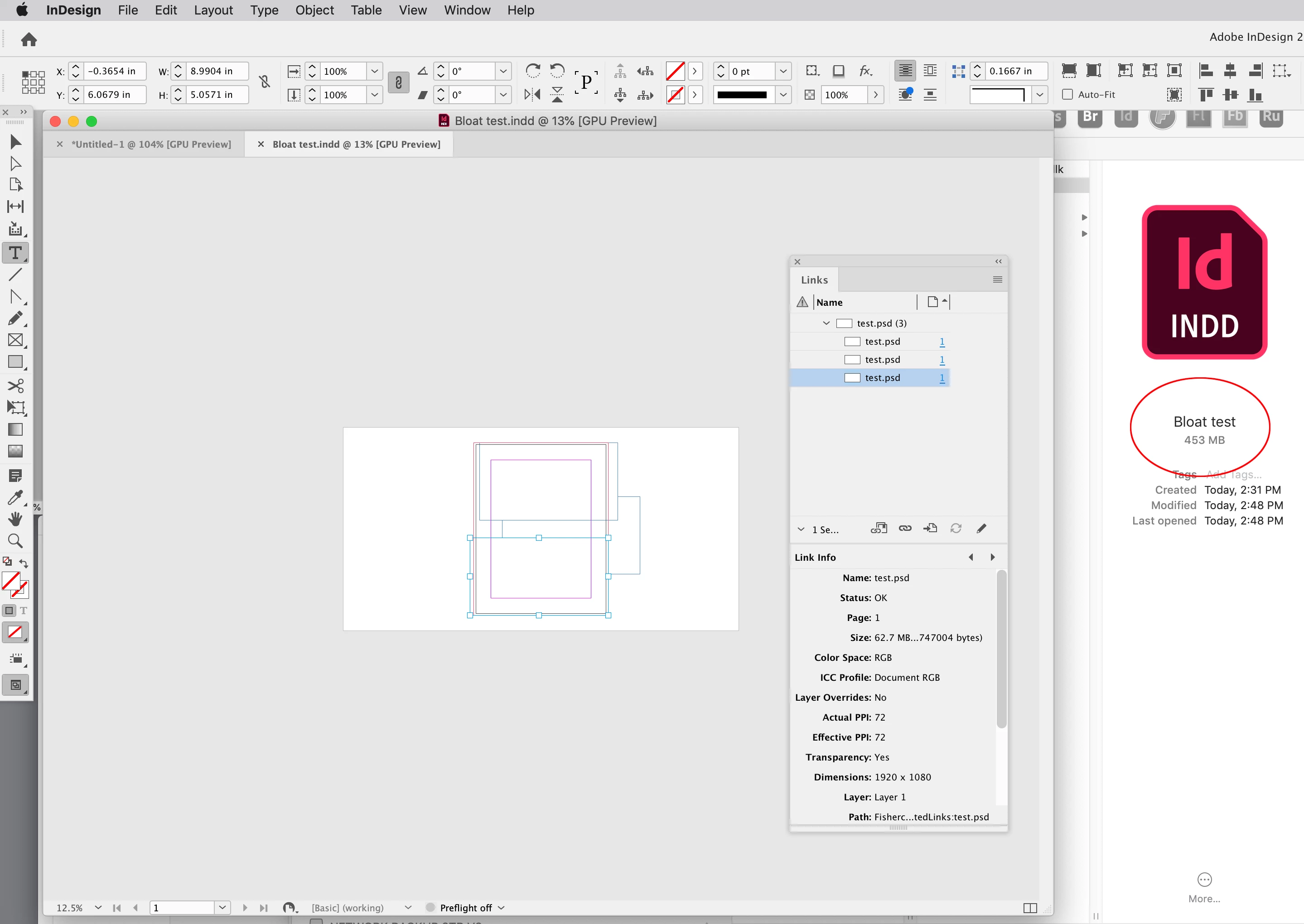The image size is (1304, 924).
Task: Select the Type tool
Action: (x=15, y=253)
